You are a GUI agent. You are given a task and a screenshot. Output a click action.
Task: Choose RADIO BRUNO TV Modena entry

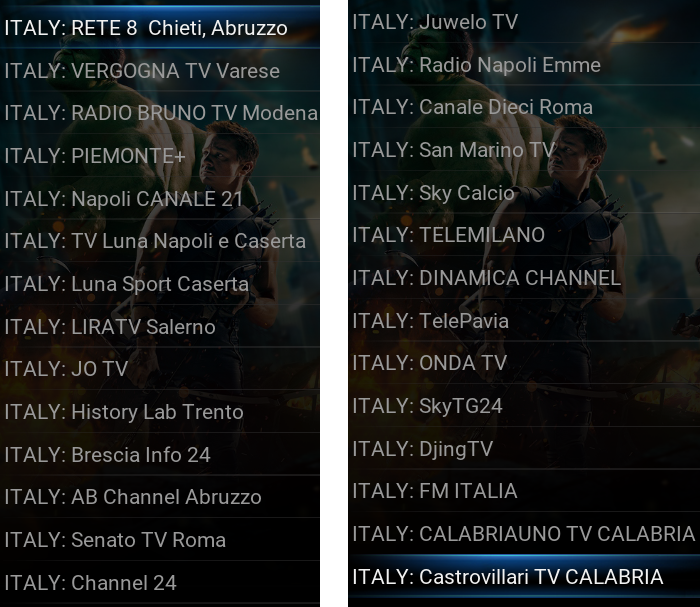click(159, 113)
